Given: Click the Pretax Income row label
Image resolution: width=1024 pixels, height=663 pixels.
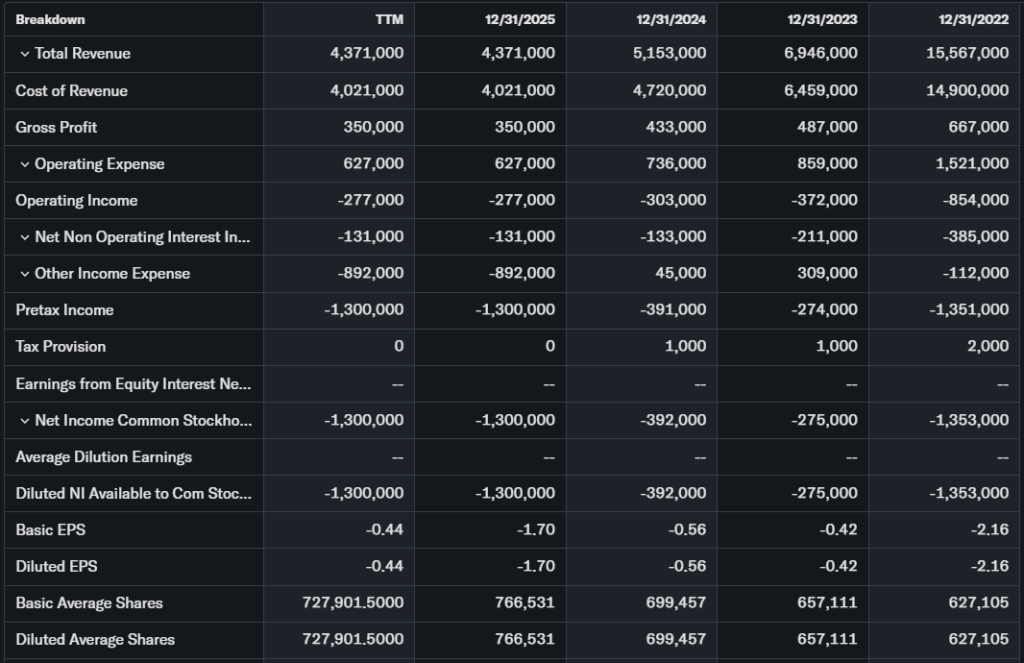Looking at the screenshot, I should 64,310.
